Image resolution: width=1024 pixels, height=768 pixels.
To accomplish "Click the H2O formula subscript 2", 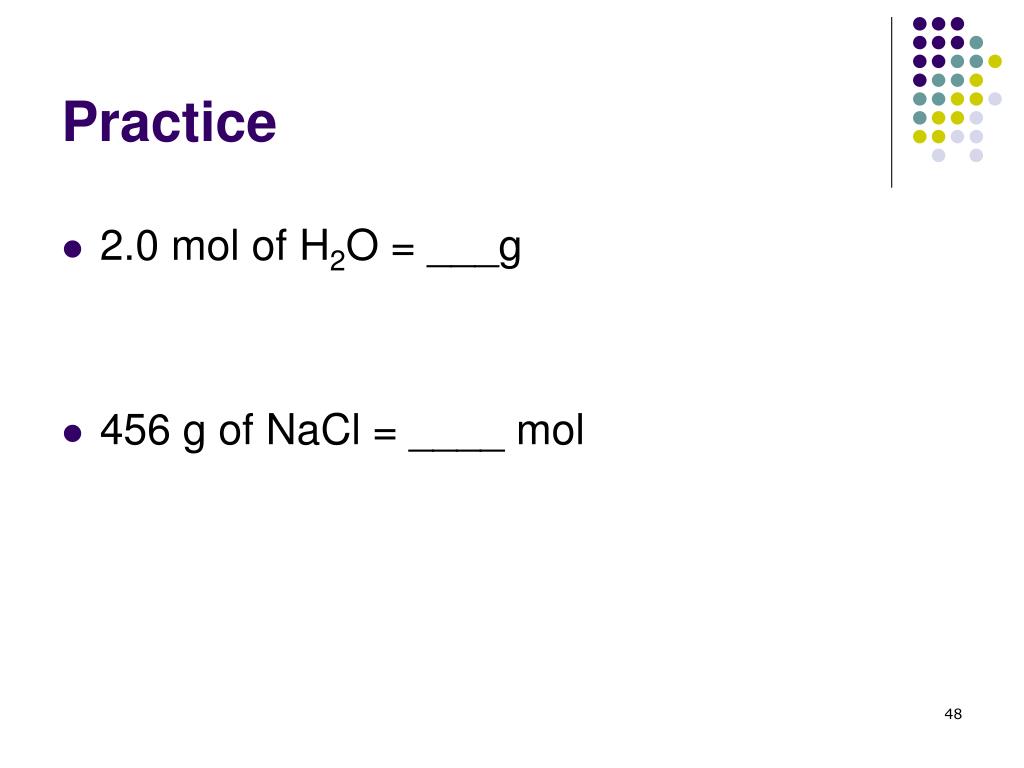I will click(337, 261).
